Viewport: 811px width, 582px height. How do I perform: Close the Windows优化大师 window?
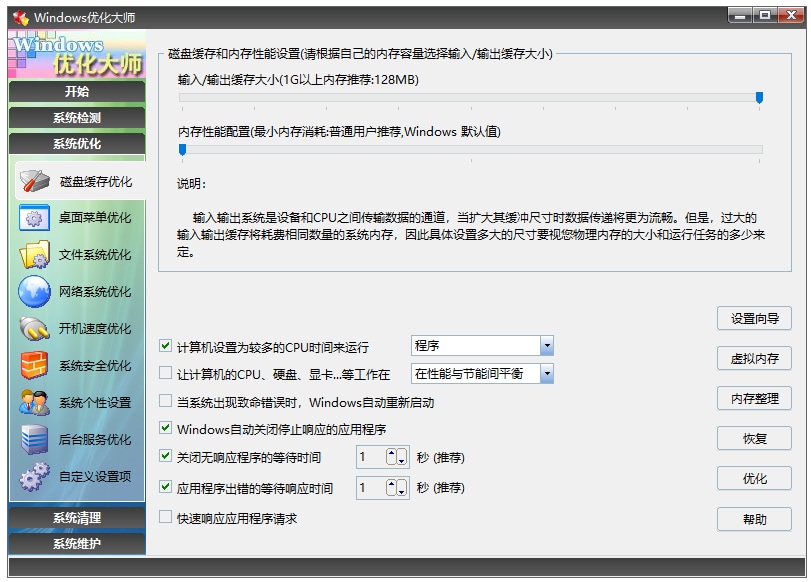point(791,16)
